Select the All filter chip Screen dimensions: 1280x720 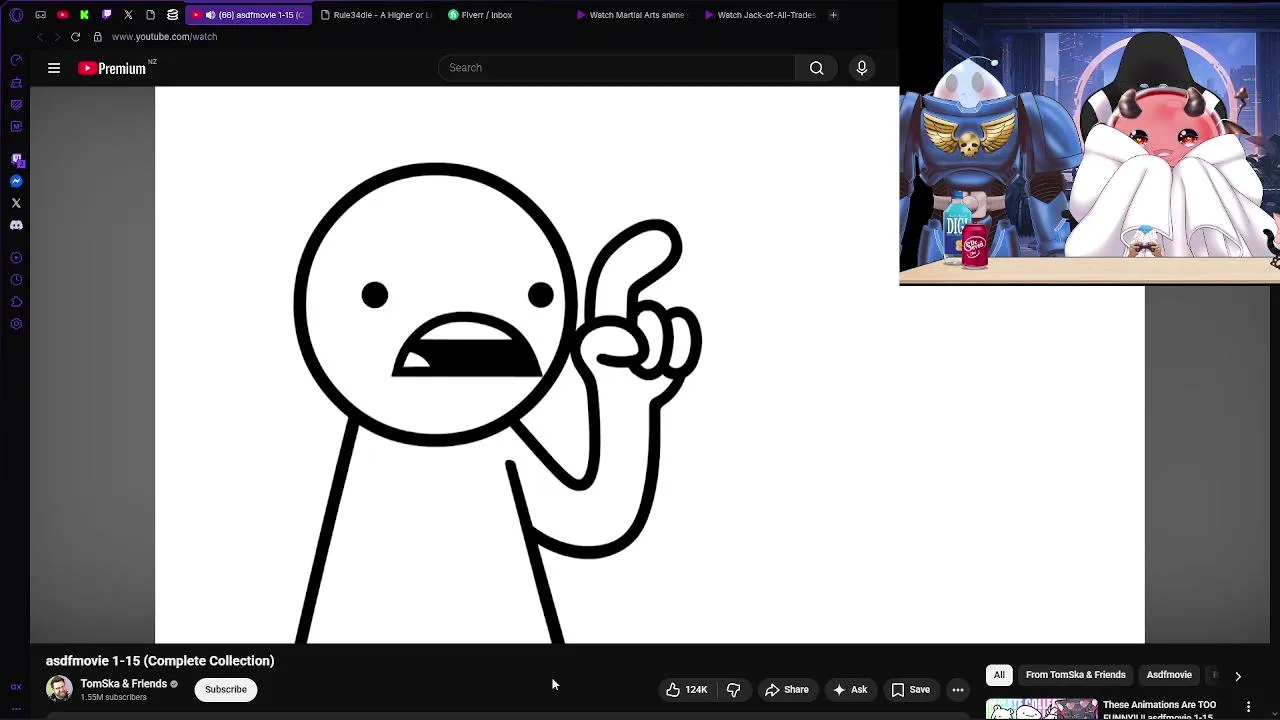click(x=999, y=675)
